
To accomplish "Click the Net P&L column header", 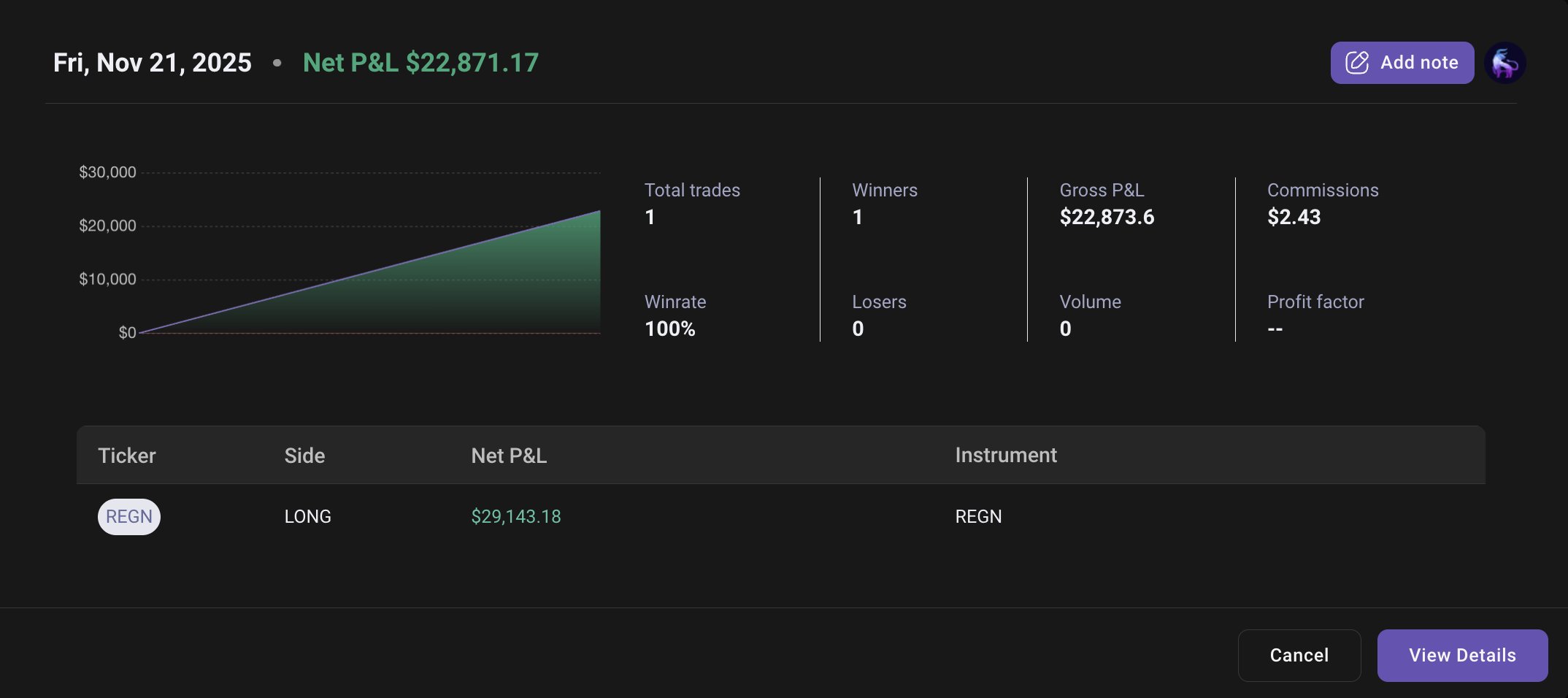I will (x=509, y=456).
